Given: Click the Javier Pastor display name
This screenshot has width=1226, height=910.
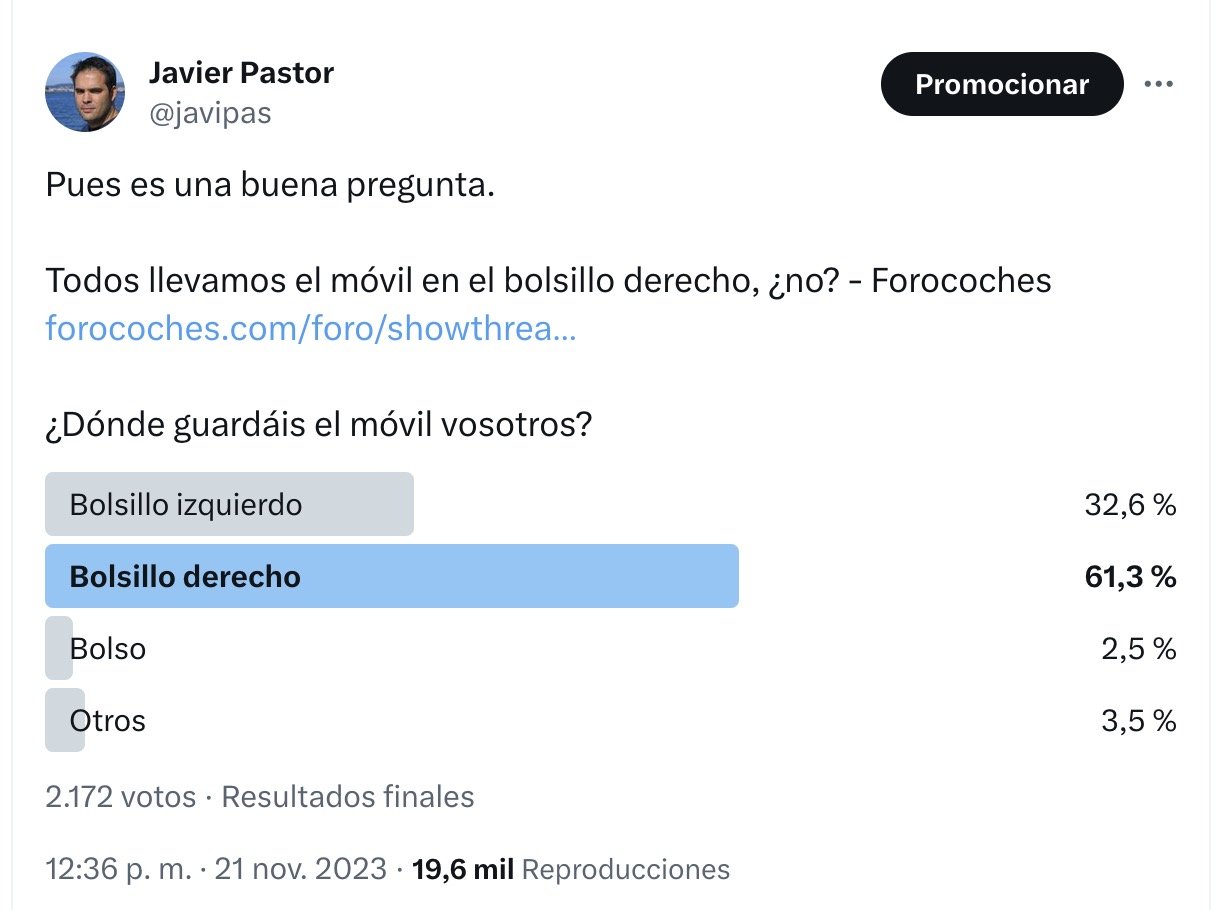Looking at the screenshot, I should [x=241, y=73].
